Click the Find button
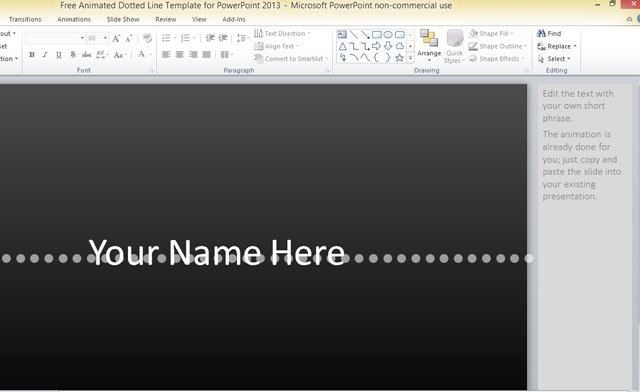The width and height of the screenshot is (640, 392). (x=549, y=33)
